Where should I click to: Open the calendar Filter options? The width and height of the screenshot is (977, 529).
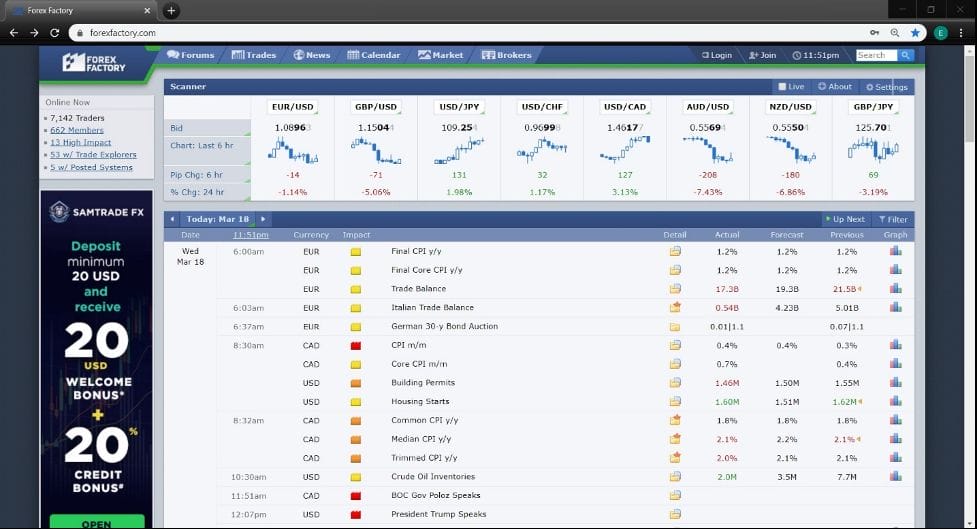(893, 219)
